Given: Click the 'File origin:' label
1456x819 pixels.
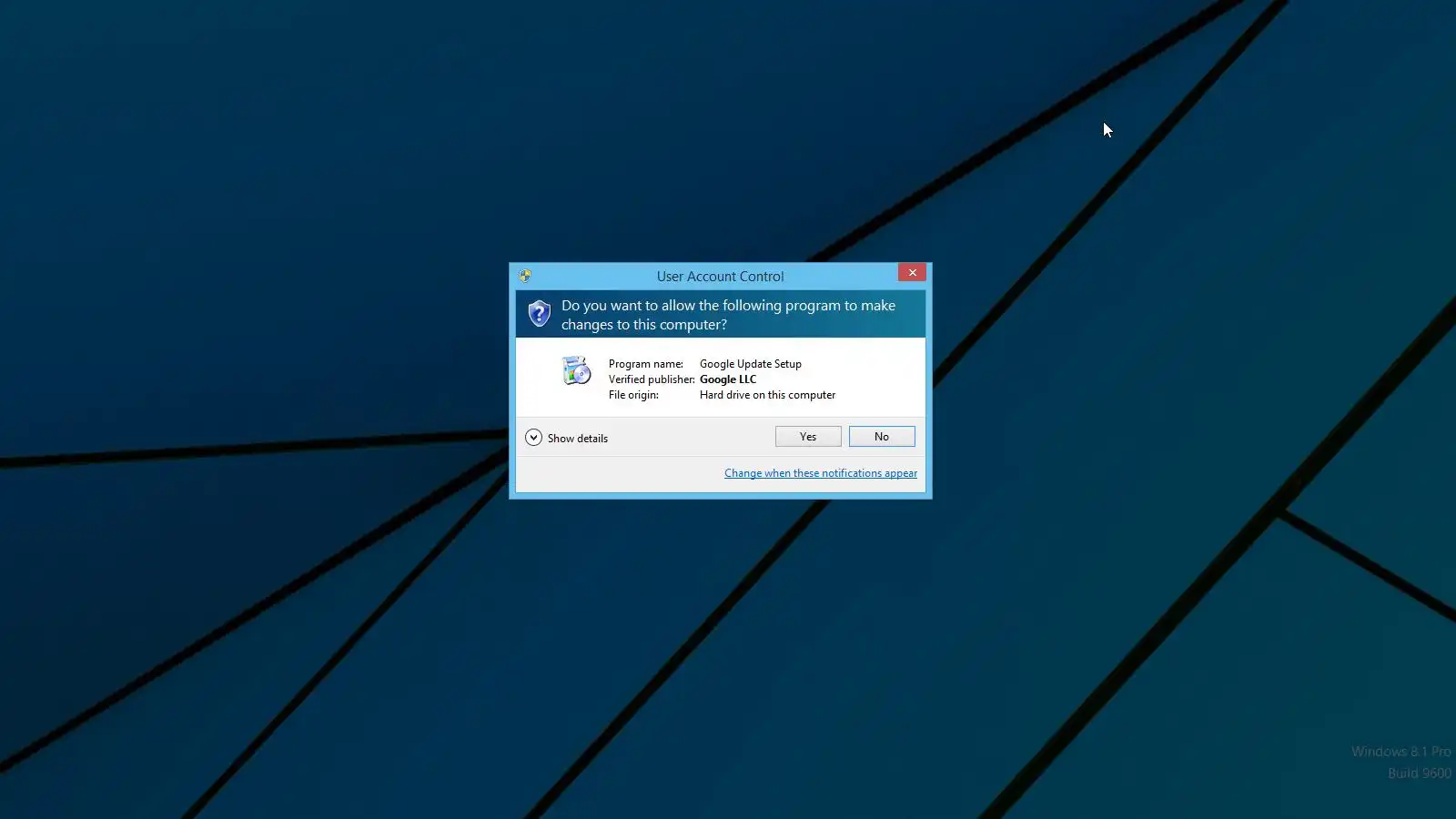Looking at the screenshot, I should coord(633,395).
